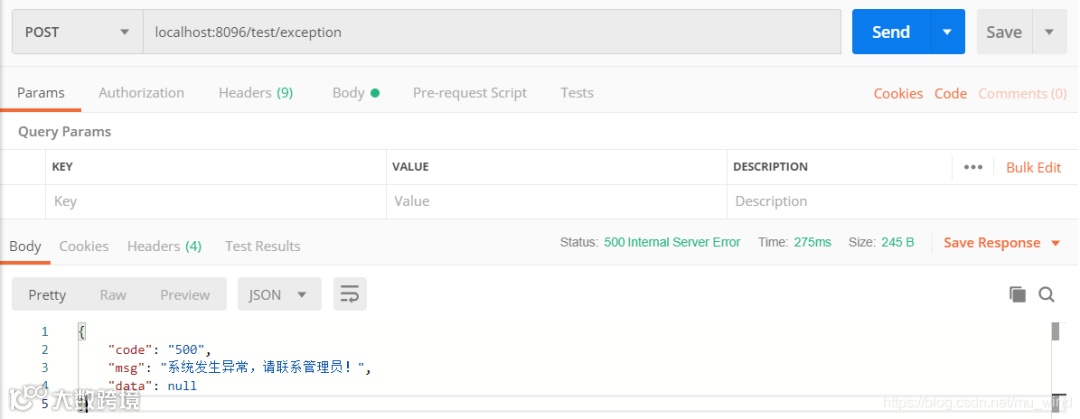Switch to the Authorization tab
1080x419 pixels.
[141, 93]
